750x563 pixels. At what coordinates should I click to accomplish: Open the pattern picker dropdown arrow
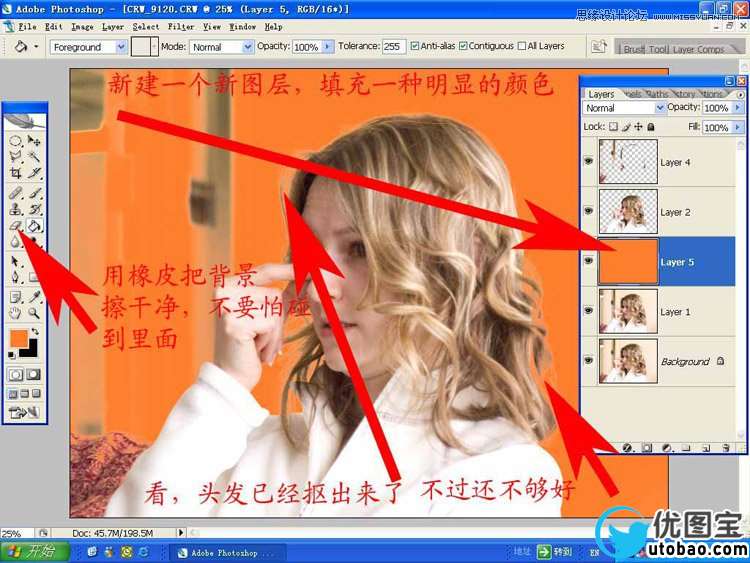point(154,47)
